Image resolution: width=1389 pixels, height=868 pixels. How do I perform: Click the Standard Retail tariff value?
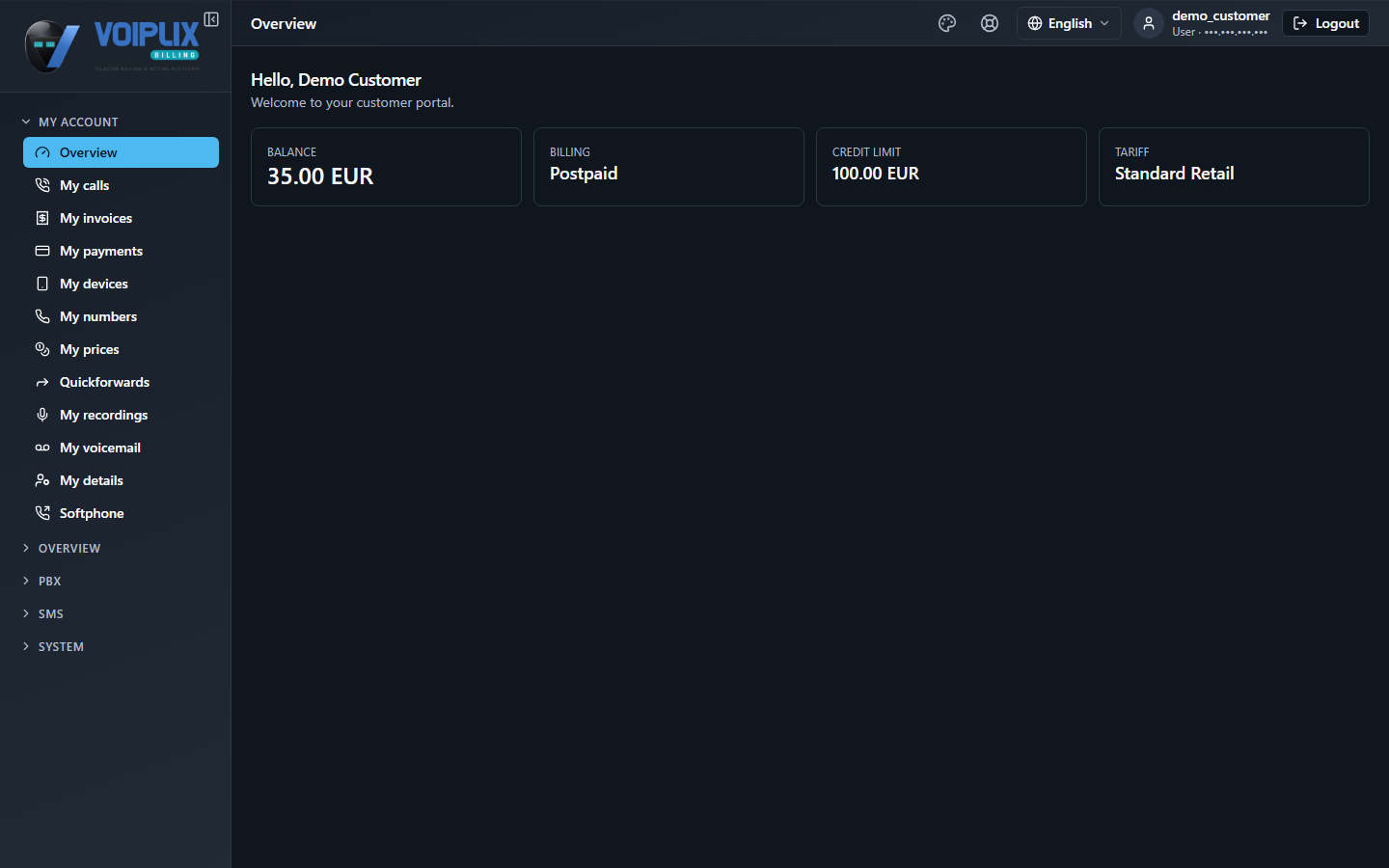coord(1174,174)
